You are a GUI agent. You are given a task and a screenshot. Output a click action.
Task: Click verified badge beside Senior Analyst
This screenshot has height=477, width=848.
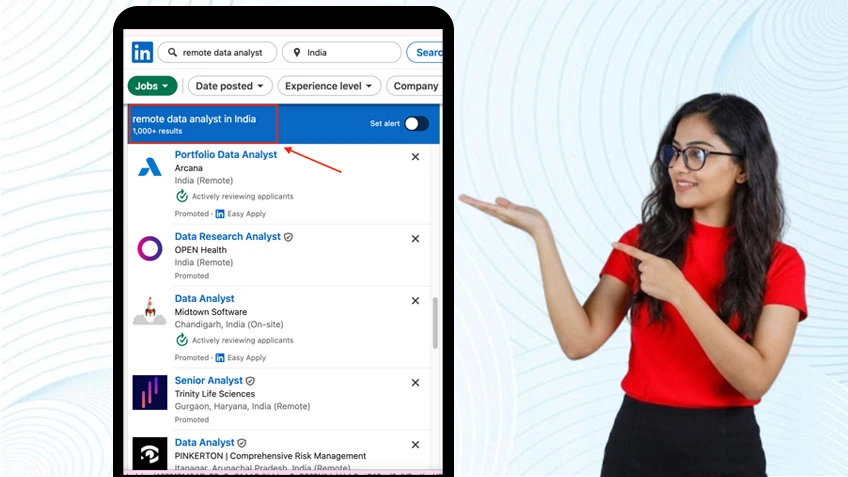[250, 381]
